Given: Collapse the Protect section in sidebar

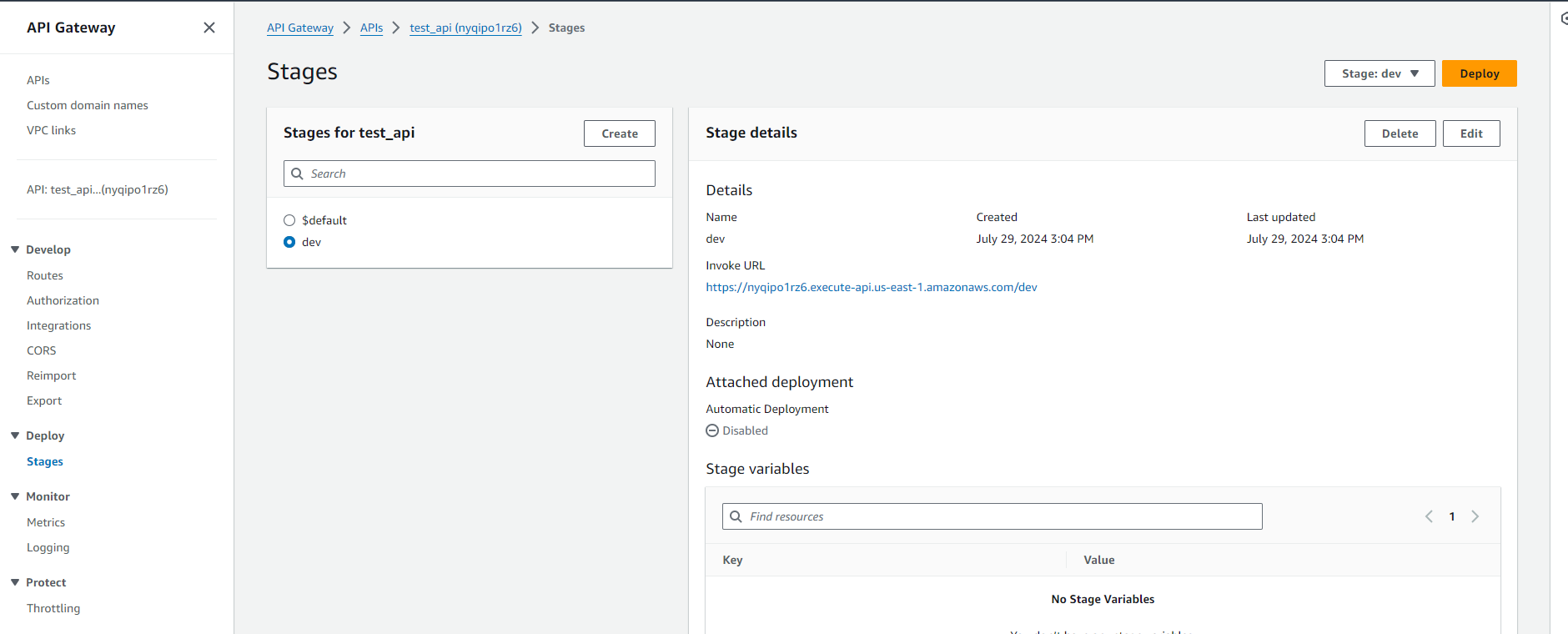Looking at the screenshot, I should point(15,582).
